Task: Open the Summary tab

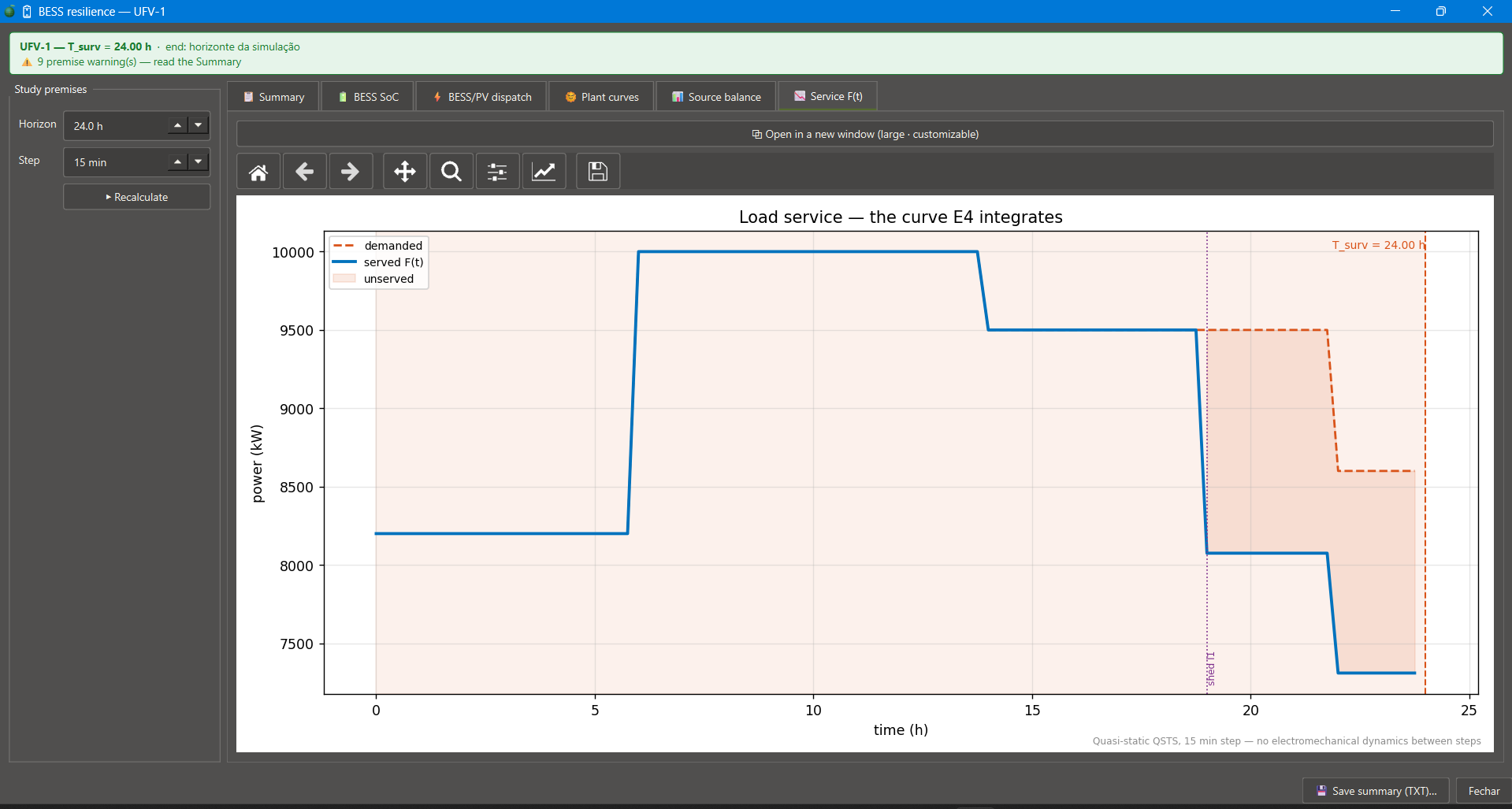Action: tap(273, 97)
